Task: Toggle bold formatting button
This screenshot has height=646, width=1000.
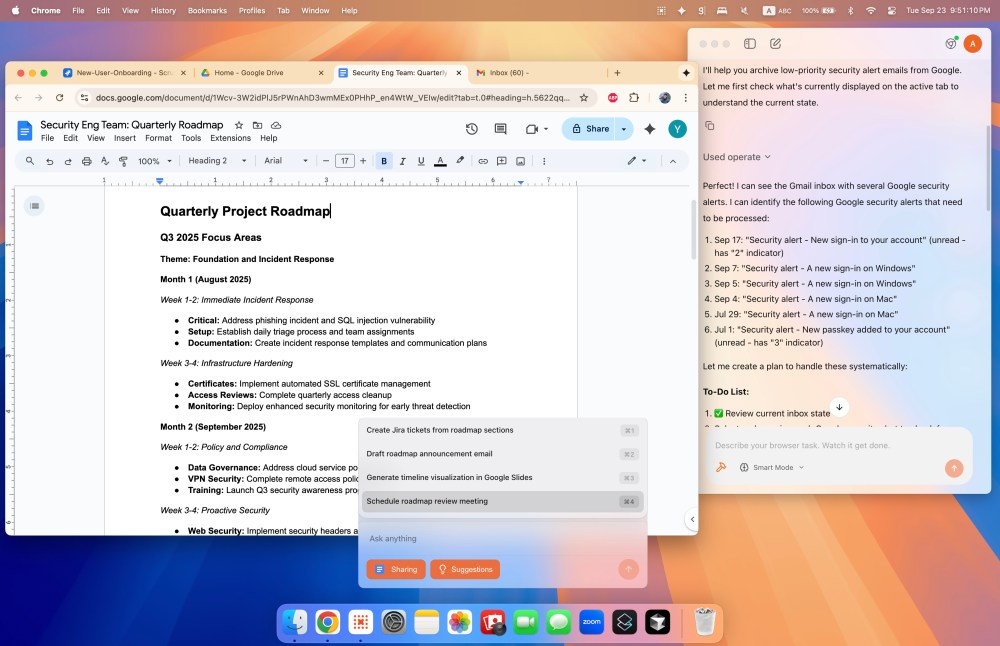Action: click(384, 161)
